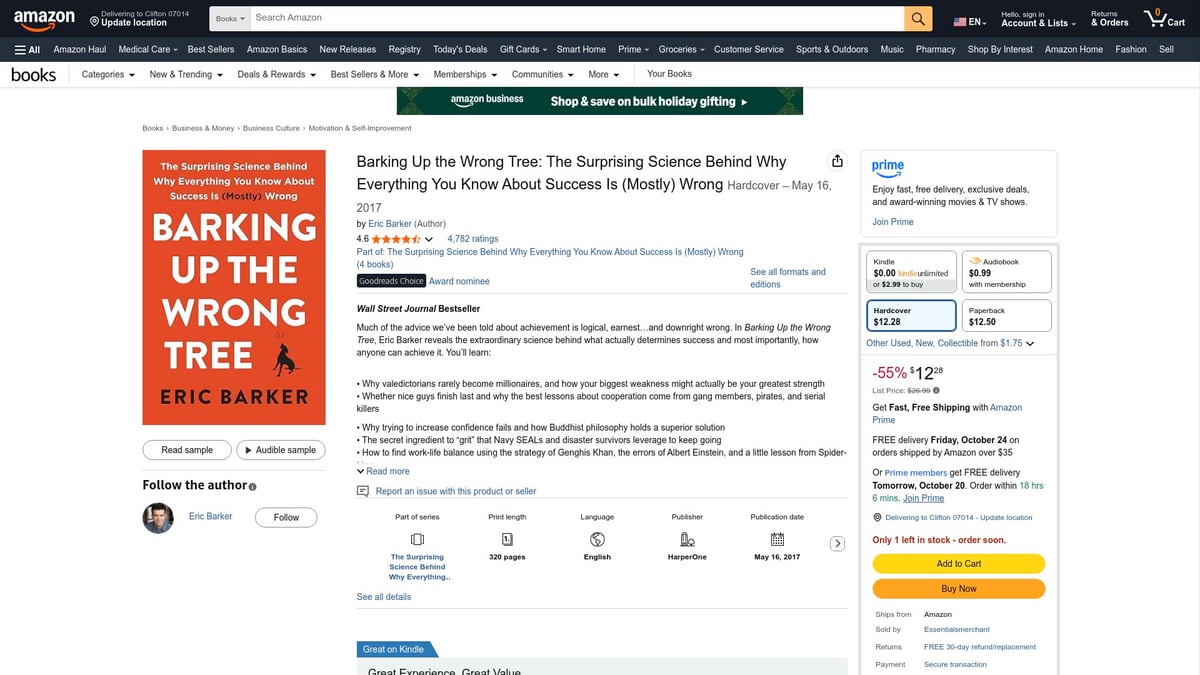The width and height of the screenshot is (1200, 675).
Task: Expand the star ratings dropdown chevron
Action: 429,240
